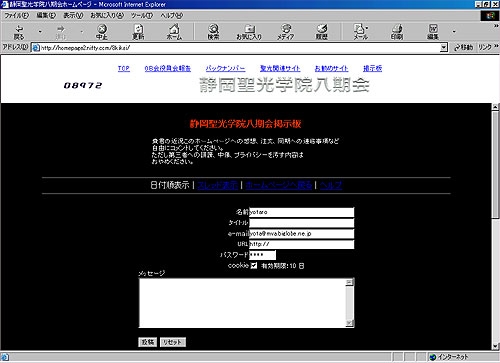
Task: Click the Refresh (更新) toolbar icon
Action: point(138,32)
